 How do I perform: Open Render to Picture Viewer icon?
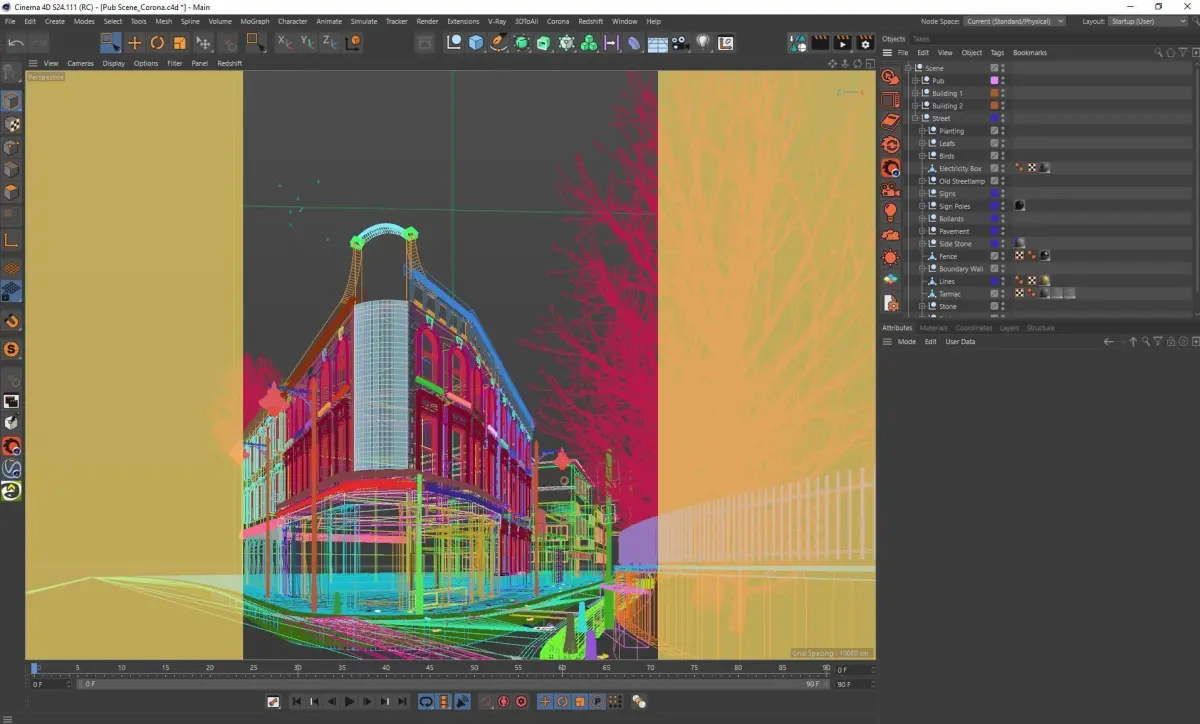(842, 43)
